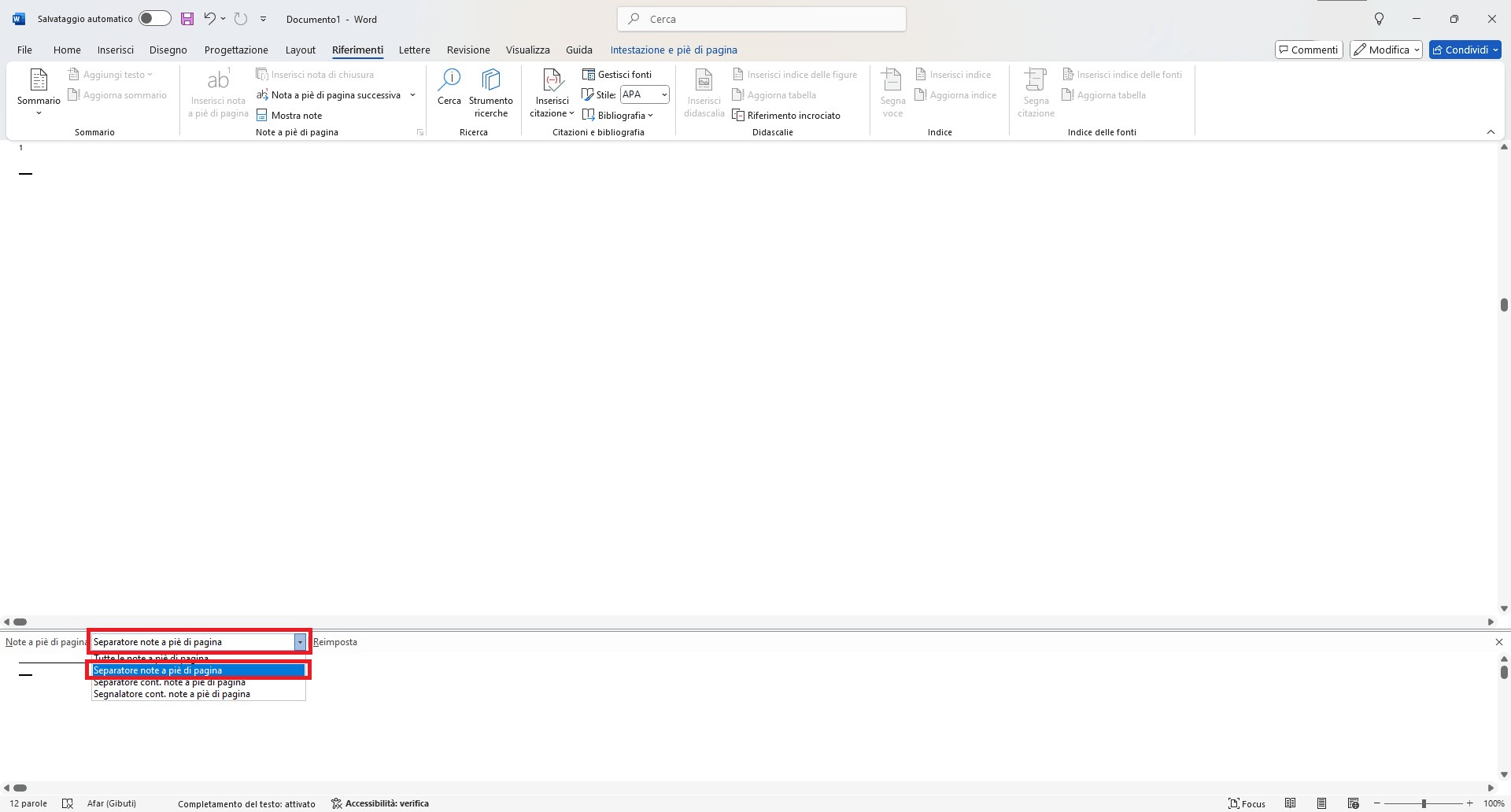This screenshot has height=812, width=1511.
Task: Click the Word app logo icon
Action: [x=19, y=19]
